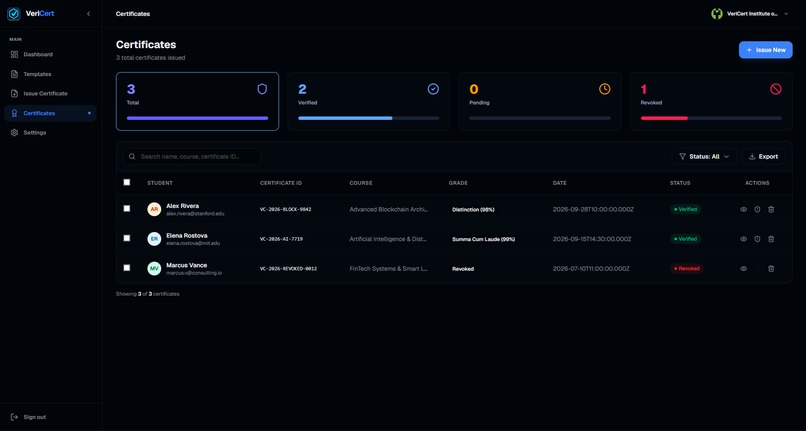This screenshot has width=806, height=431.
Task: Click the organization avatar in the header
Action: click(x=717, y=14)
